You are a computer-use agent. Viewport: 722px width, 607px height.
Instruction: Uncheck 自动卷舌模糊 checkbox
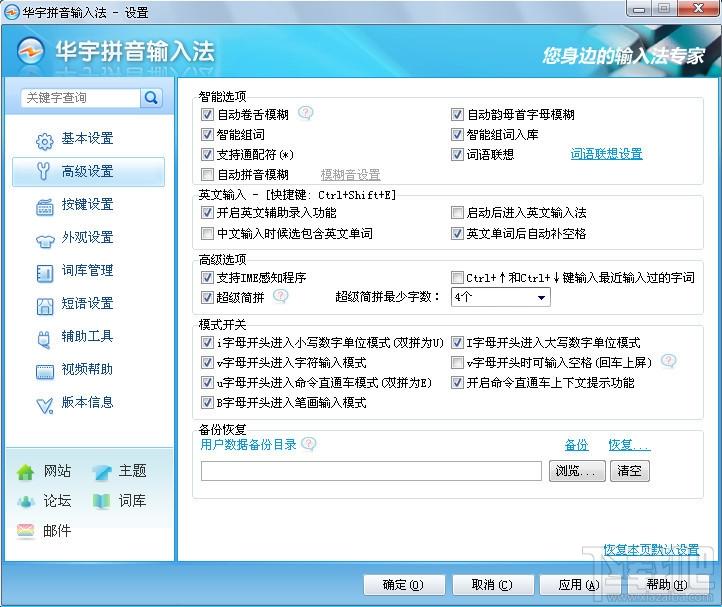207,114
